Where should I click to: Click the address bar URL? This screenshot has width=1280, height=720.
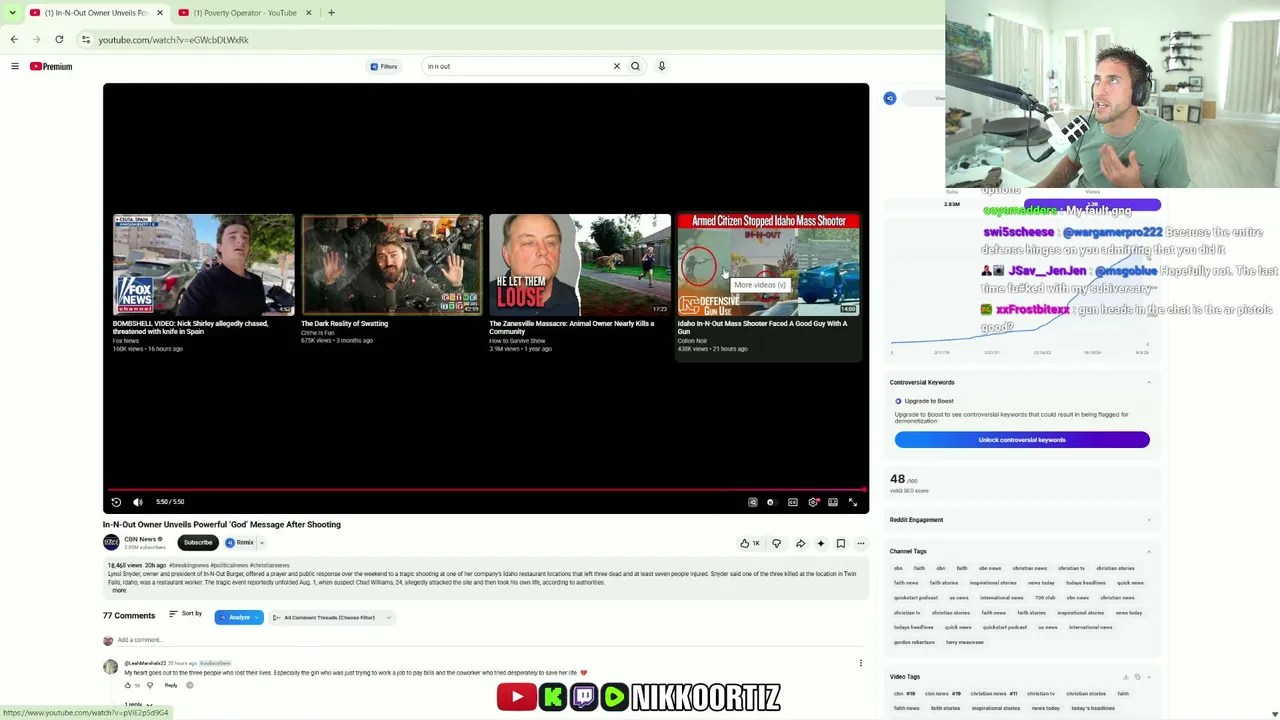point(173,40)
